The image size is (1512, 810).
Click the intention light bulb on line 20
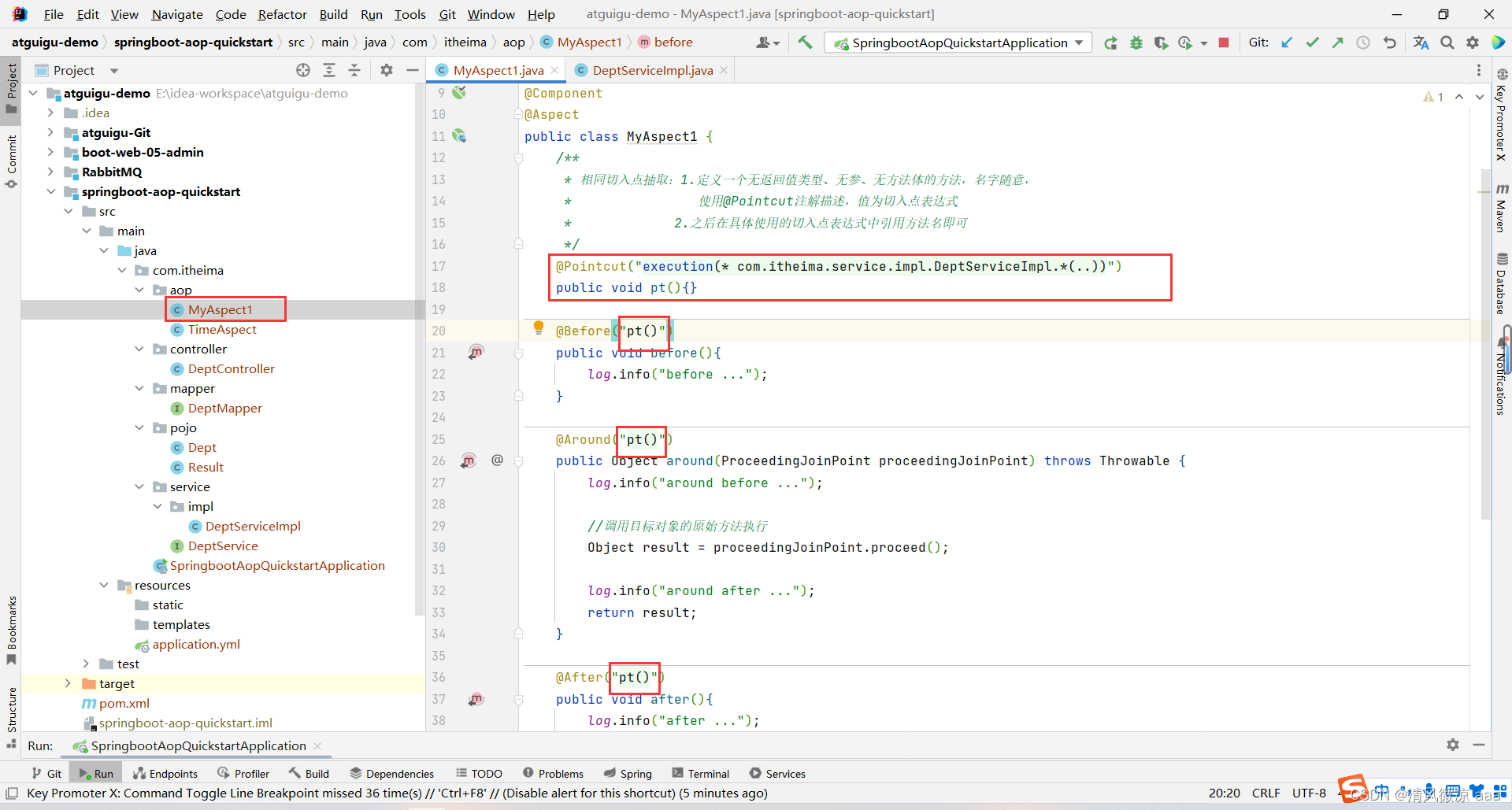click(x=539, y=327)
